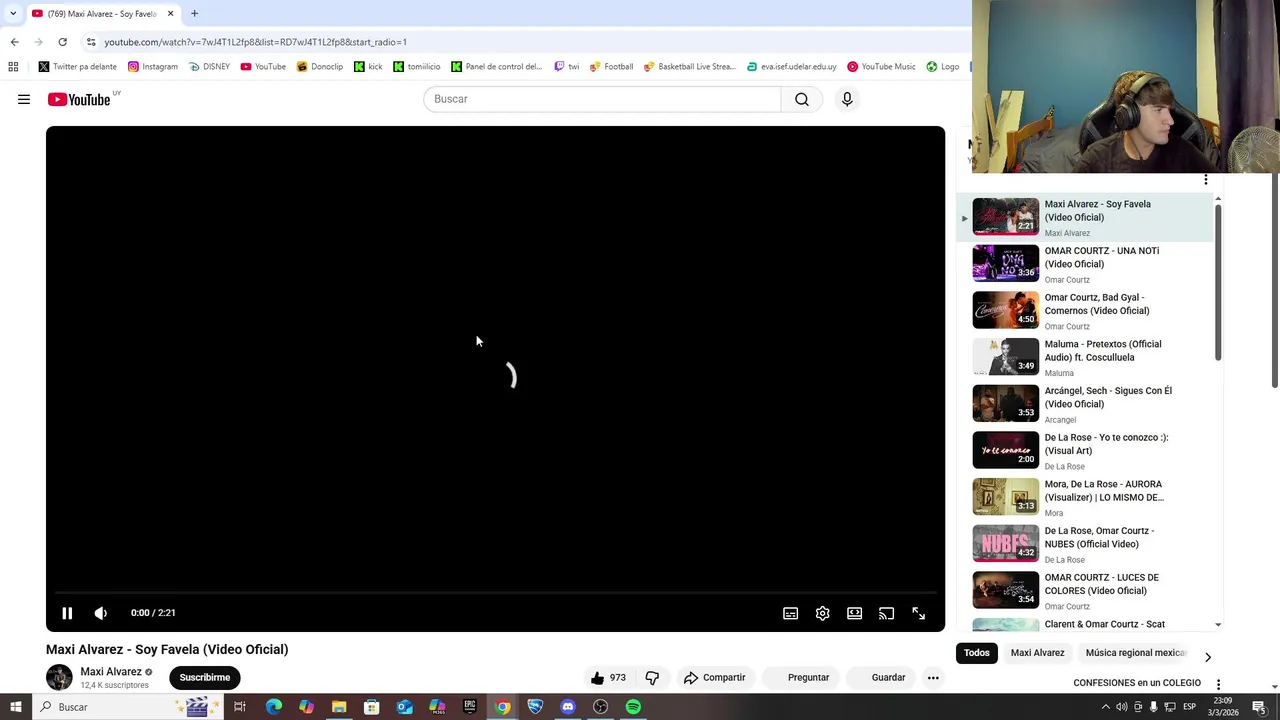Open Twitter pa delante bookmark
Viewport: 1280px width, 720px height.
point(78,67)
